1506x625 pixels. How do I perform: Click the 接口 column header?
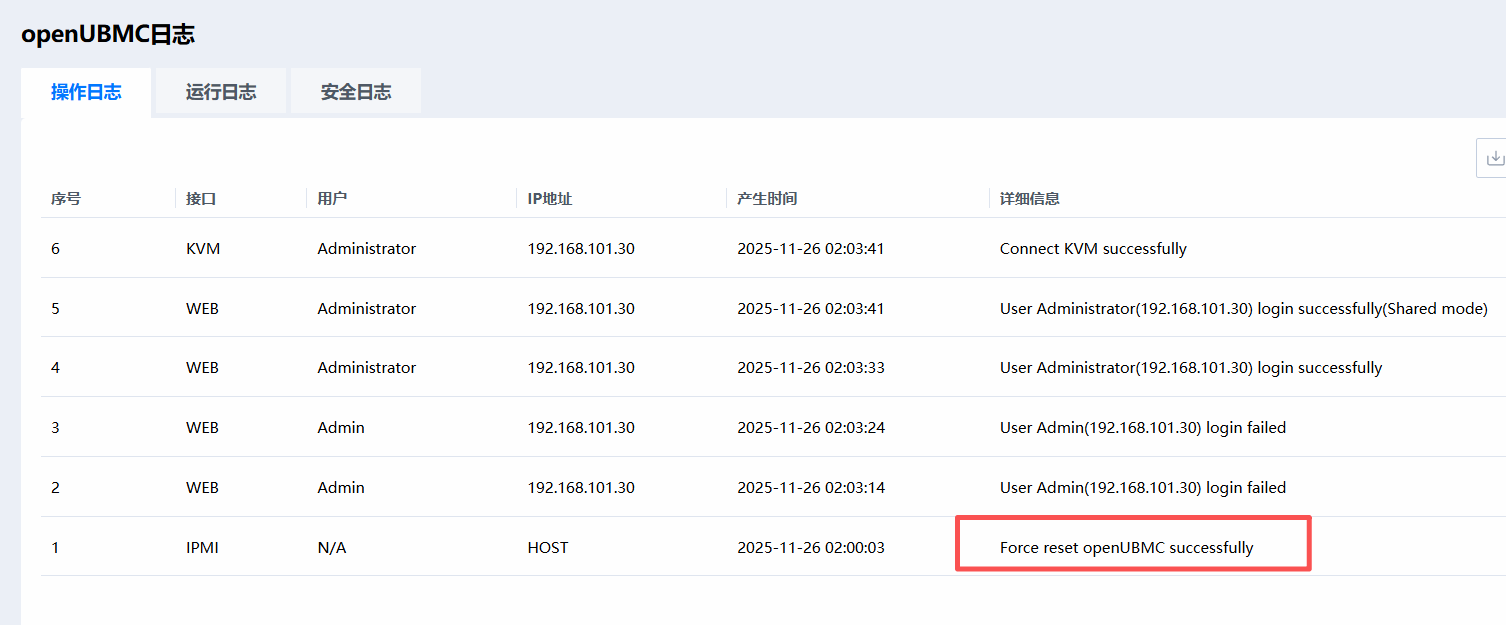point(201,199)
